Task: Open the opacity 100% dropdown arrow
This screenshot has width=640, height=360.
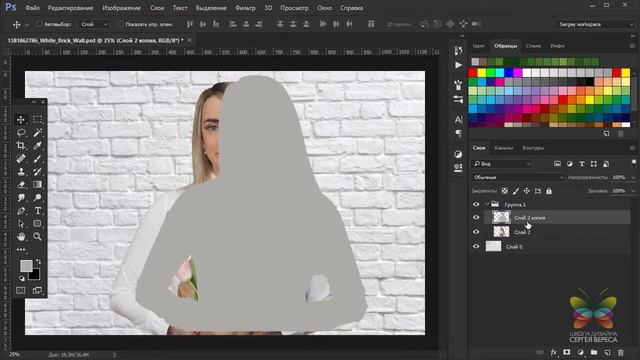Action: 633,178
